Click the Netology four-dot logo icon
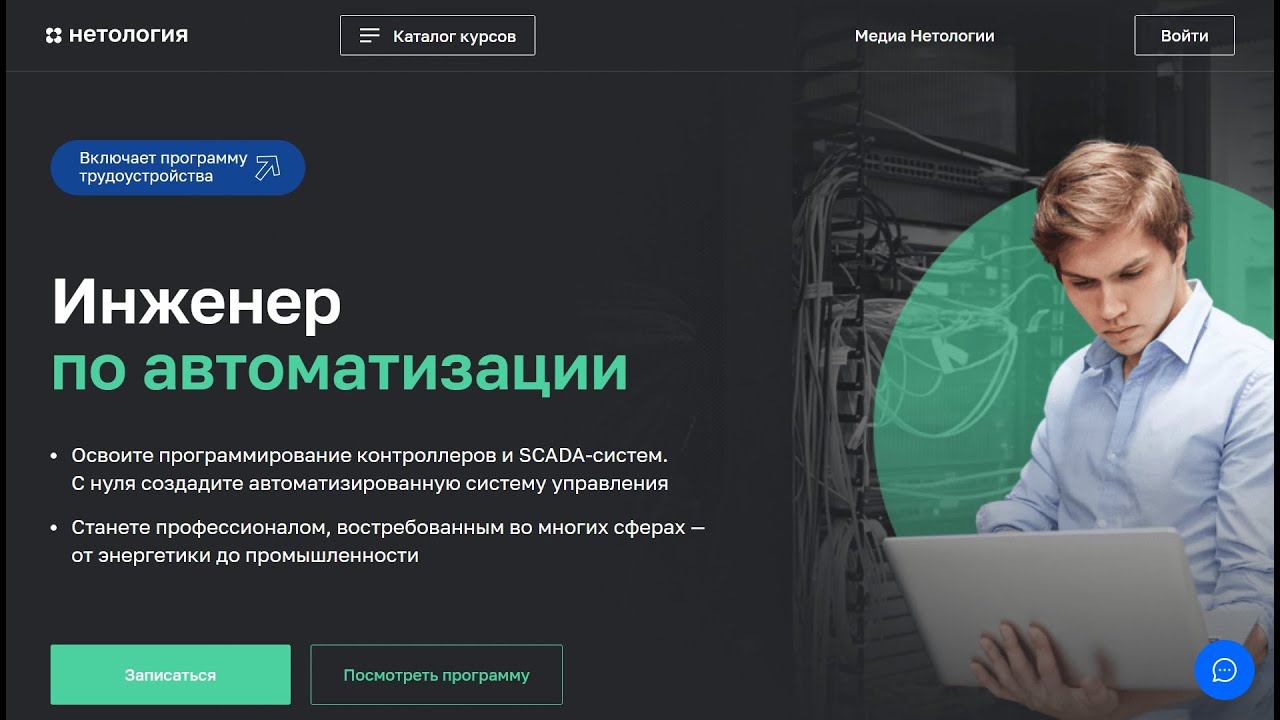The height and width of the screenshot is (720, 1280). point(54,36)
